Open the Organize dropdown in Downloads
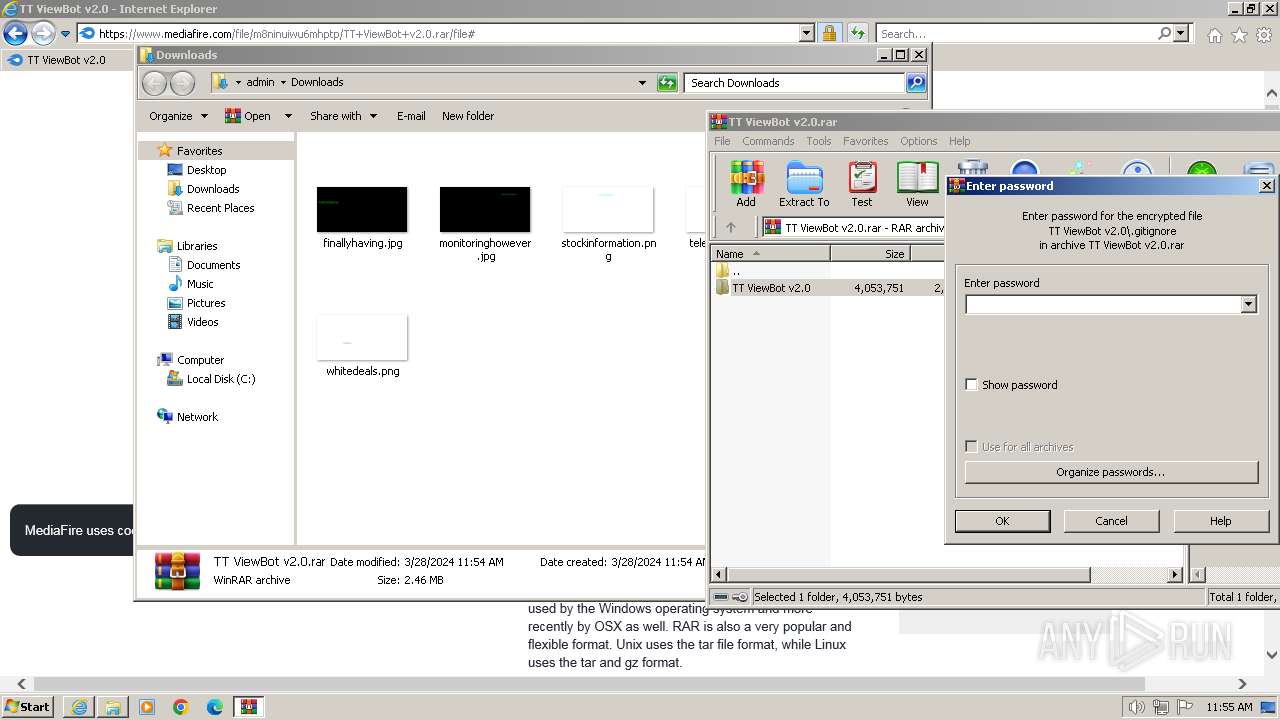This screenshot has height=720, width=1280. tap(178, 116)
